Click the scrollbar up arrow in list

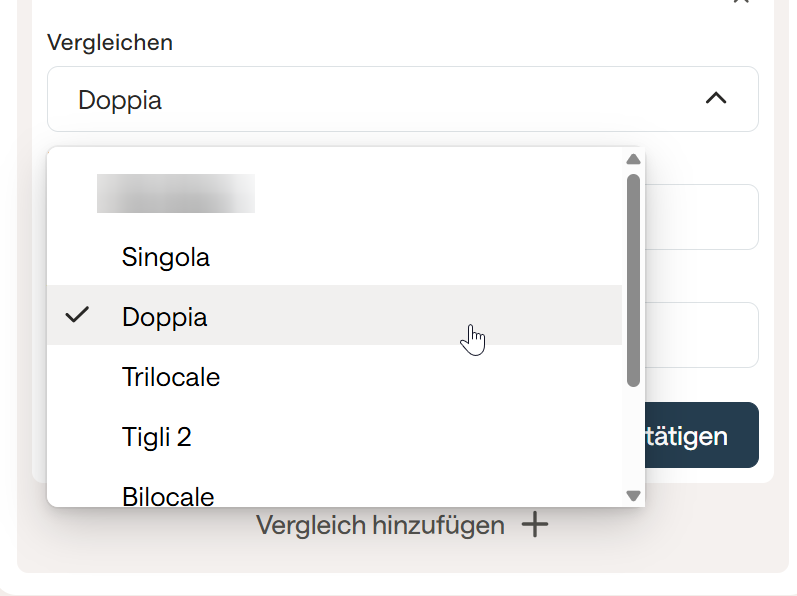coord(633,160)
